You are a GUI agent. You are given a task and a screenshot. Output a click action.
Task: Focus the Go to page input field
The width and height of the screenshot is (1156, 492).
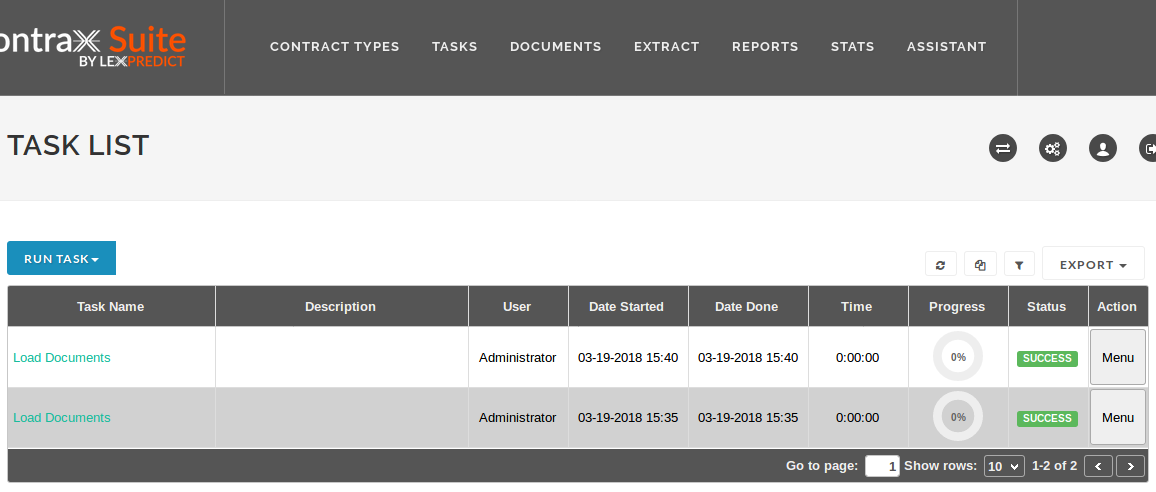pos(882,466)
